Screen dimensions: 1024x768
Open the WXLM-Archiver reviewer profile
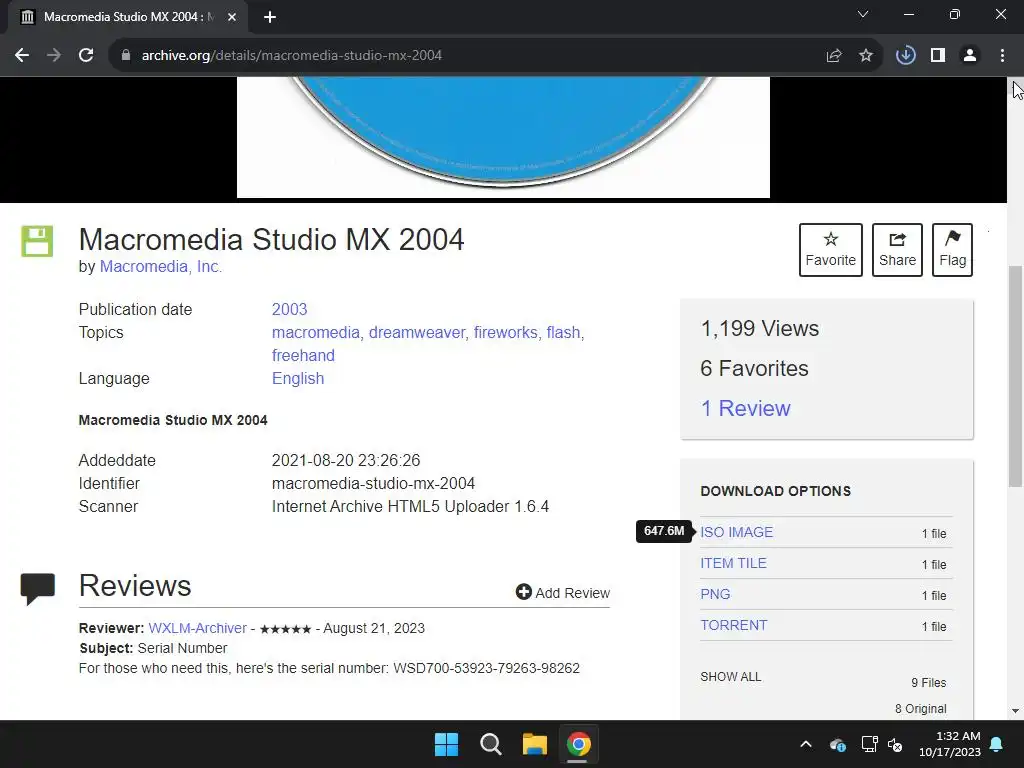197,628
